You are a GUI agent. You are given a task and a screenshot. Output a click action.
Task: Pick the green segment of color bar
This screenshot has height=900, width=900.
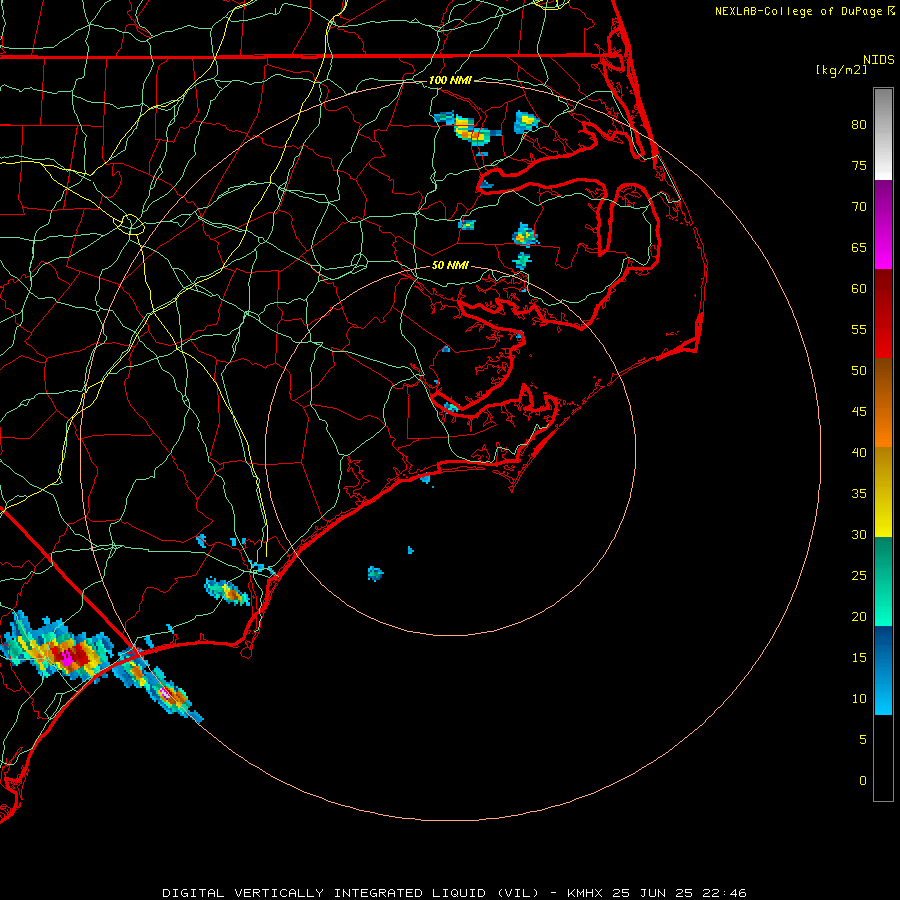883,581
